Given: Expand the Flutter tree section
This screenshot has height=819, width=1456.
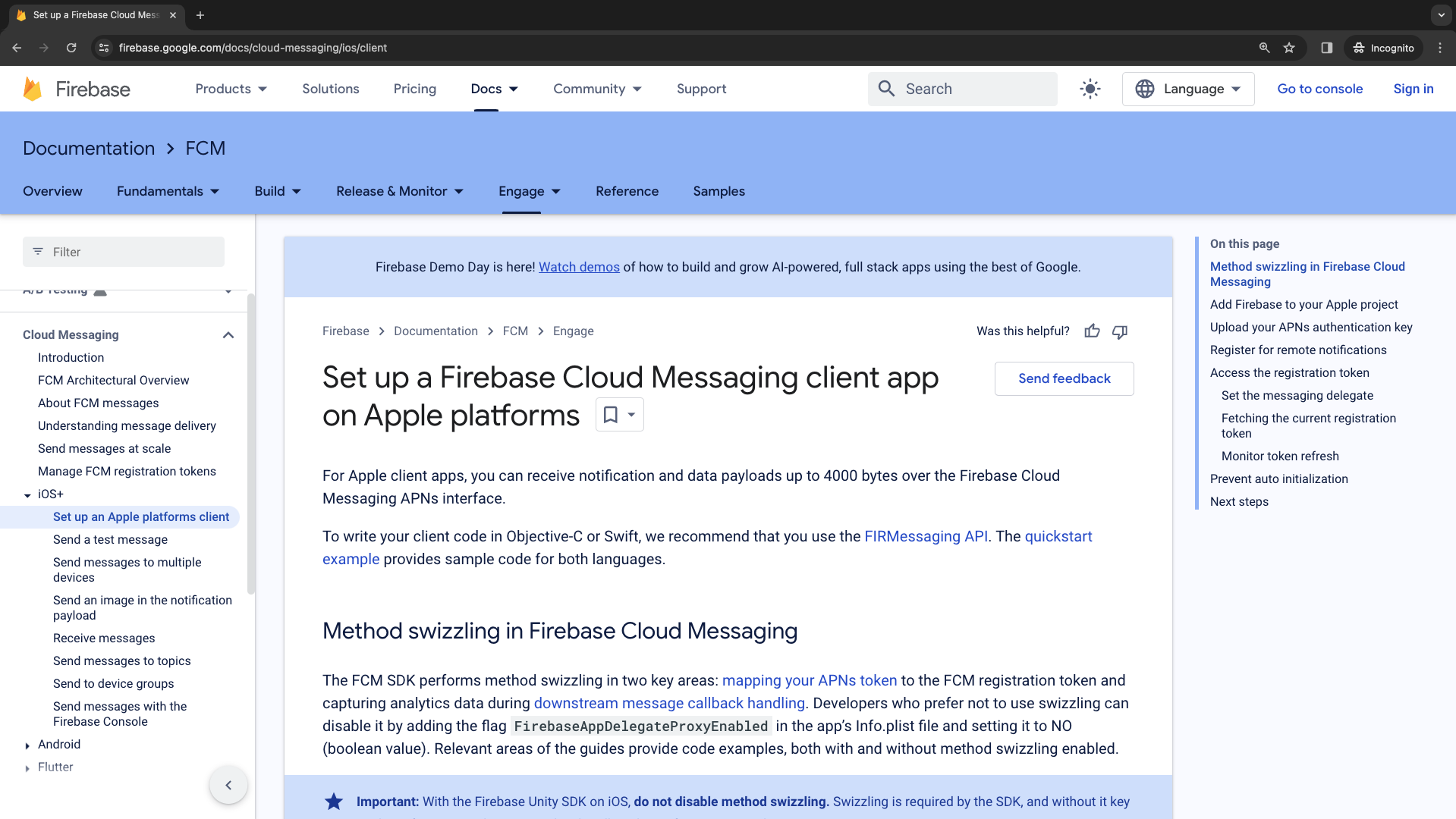Looking at the screenshot, I should coord(27,767).
